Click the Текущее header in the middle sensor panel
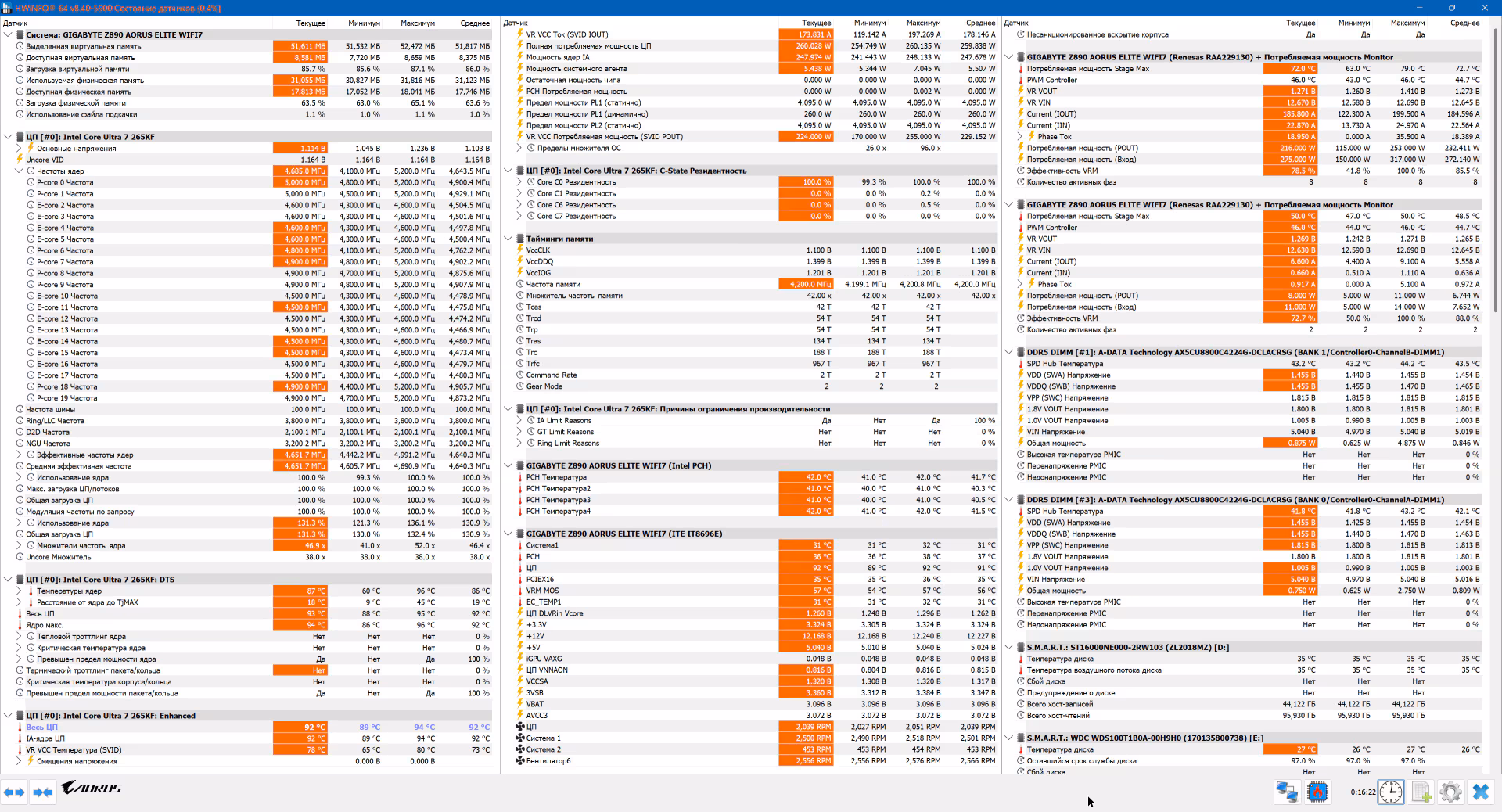This screenshot has height=812, width=1502. [817, 23]
